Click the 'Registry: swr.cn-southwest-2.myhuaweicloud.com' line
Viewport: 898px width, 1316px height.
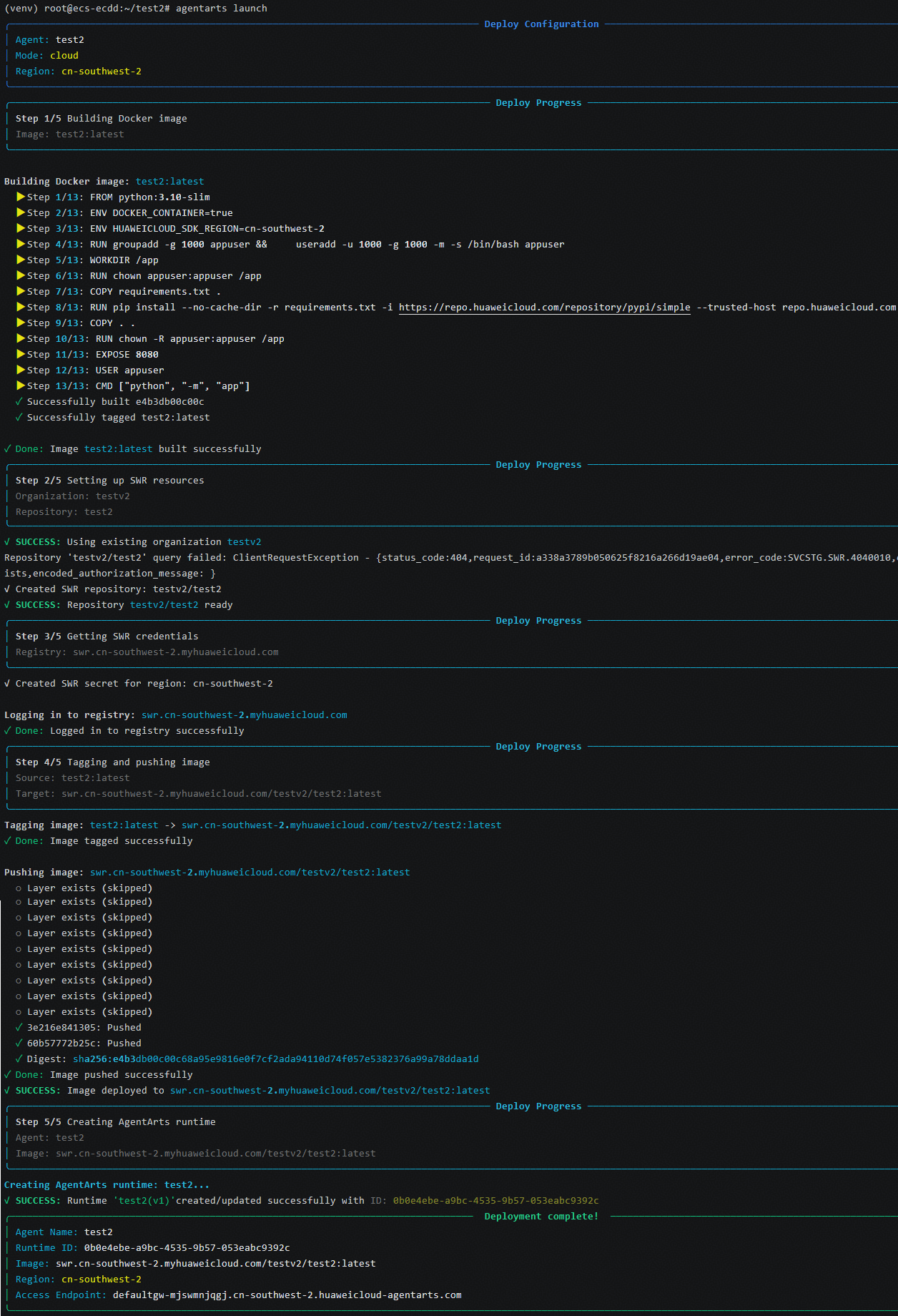click(x=147, y=652)
